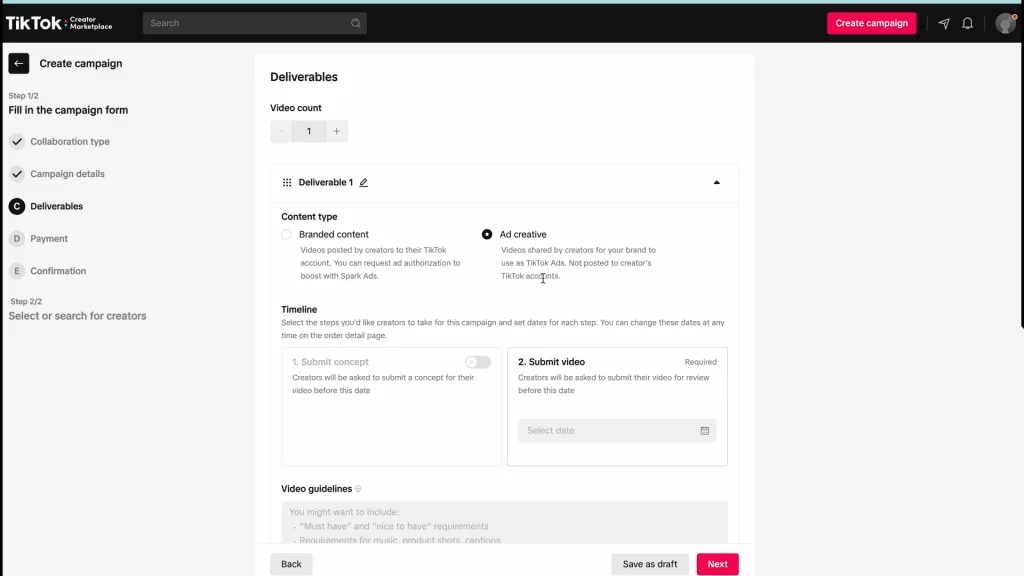The image size is (1024, 576).
Task: Increase video count with the plus stepper
Action: click(336, 131)
